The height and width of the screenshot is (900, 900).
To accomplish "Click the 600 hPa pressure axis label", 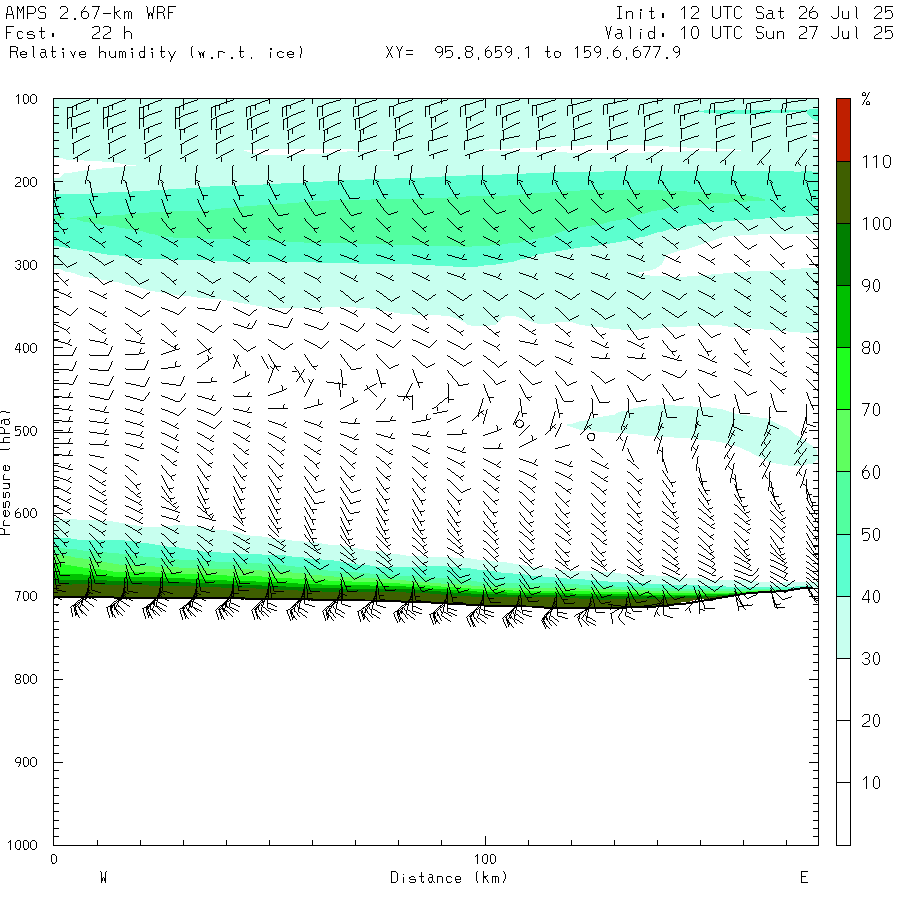I will (x=26, y=514).
